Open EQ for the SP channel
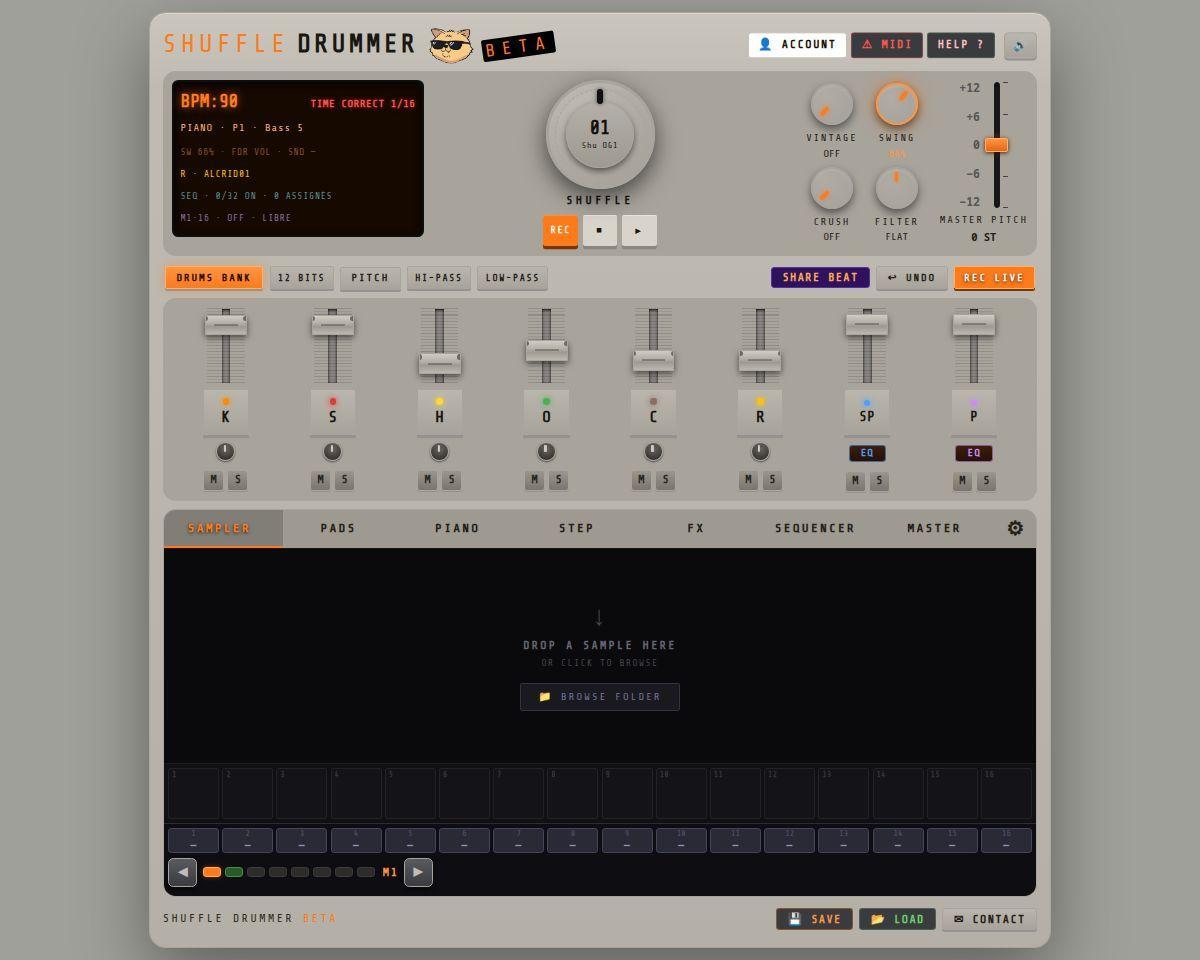This screenshot has width=1200, height=960. 867,453
